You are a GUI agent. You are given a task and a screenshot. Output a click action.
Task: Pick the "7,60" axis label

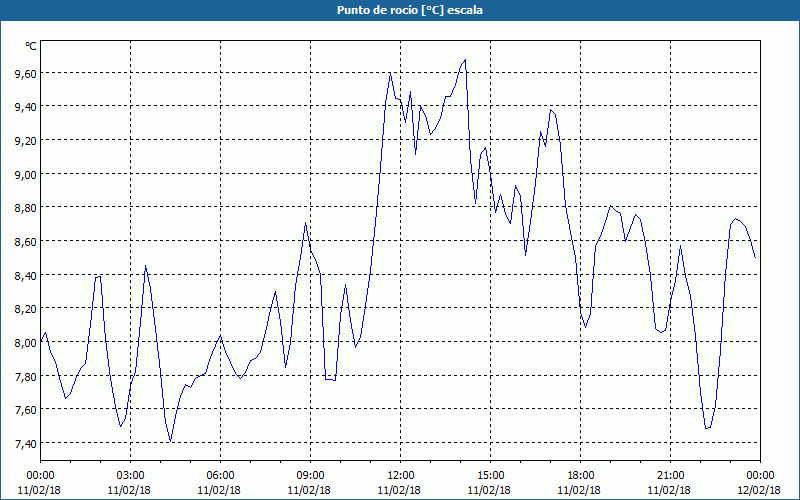click(26, 410)
